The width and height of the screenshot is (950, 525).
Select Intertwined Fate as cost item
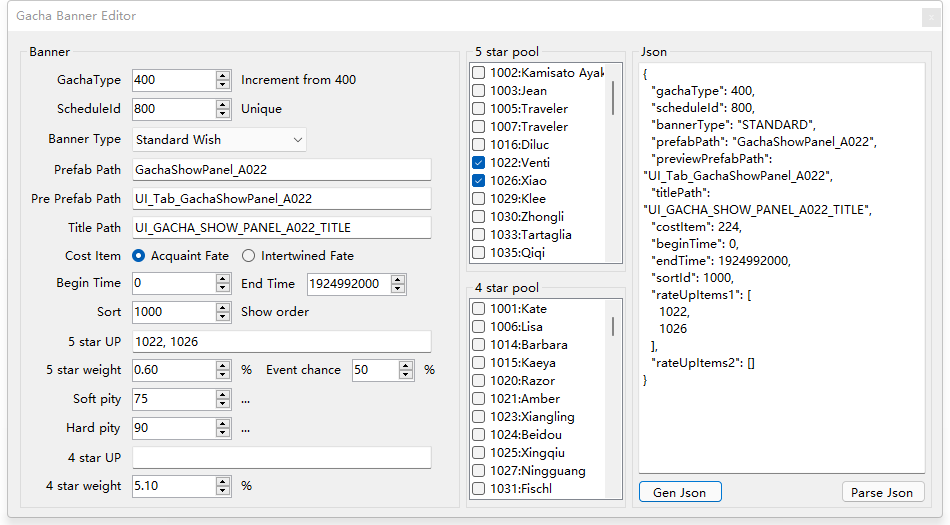[249, 256]
